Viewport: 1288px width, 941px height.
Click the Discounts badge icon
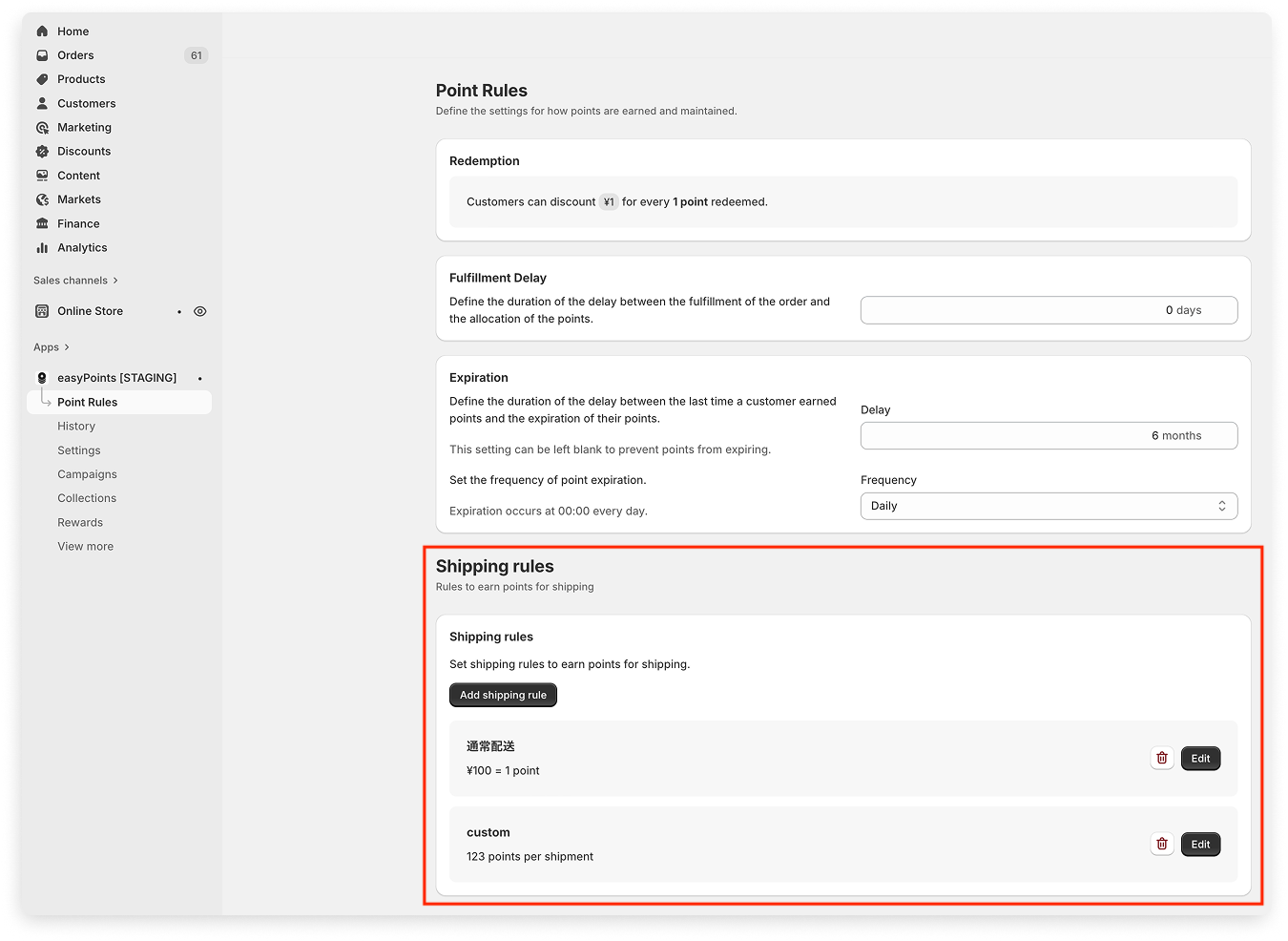click(42, 152)
